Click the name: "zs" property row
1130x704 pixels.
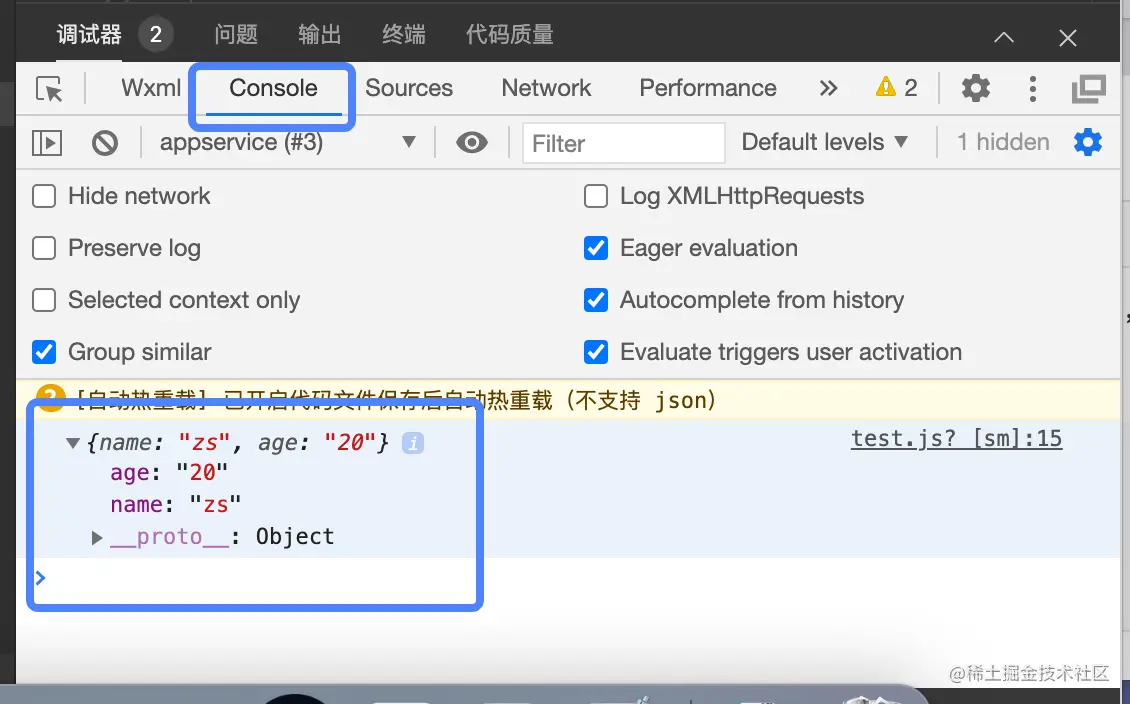pyautogui.click(x=175, y=504)
